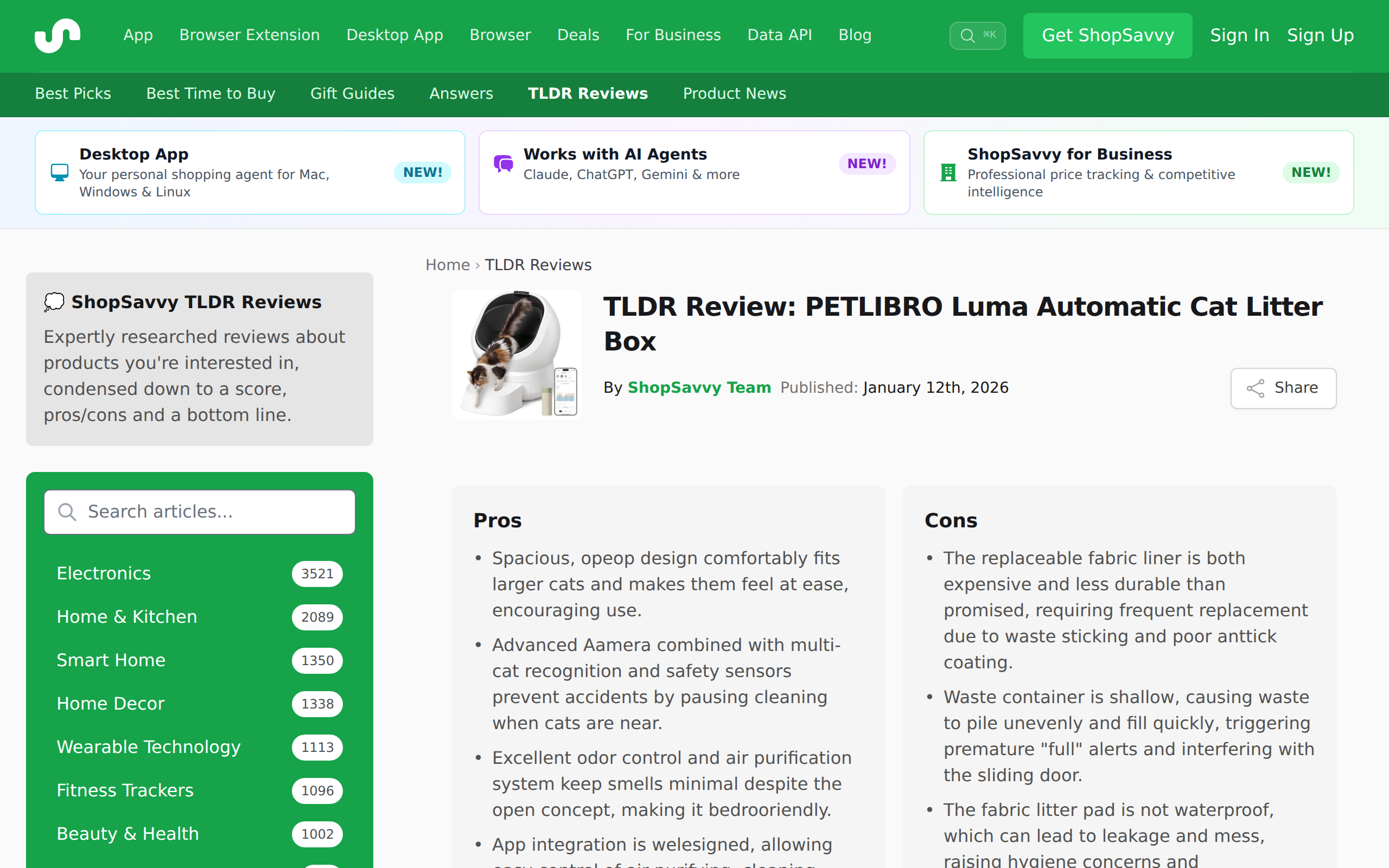Open Wearable Technology category
The width and height of the screenshot is (1389, 868).
[x=200, y=747]
